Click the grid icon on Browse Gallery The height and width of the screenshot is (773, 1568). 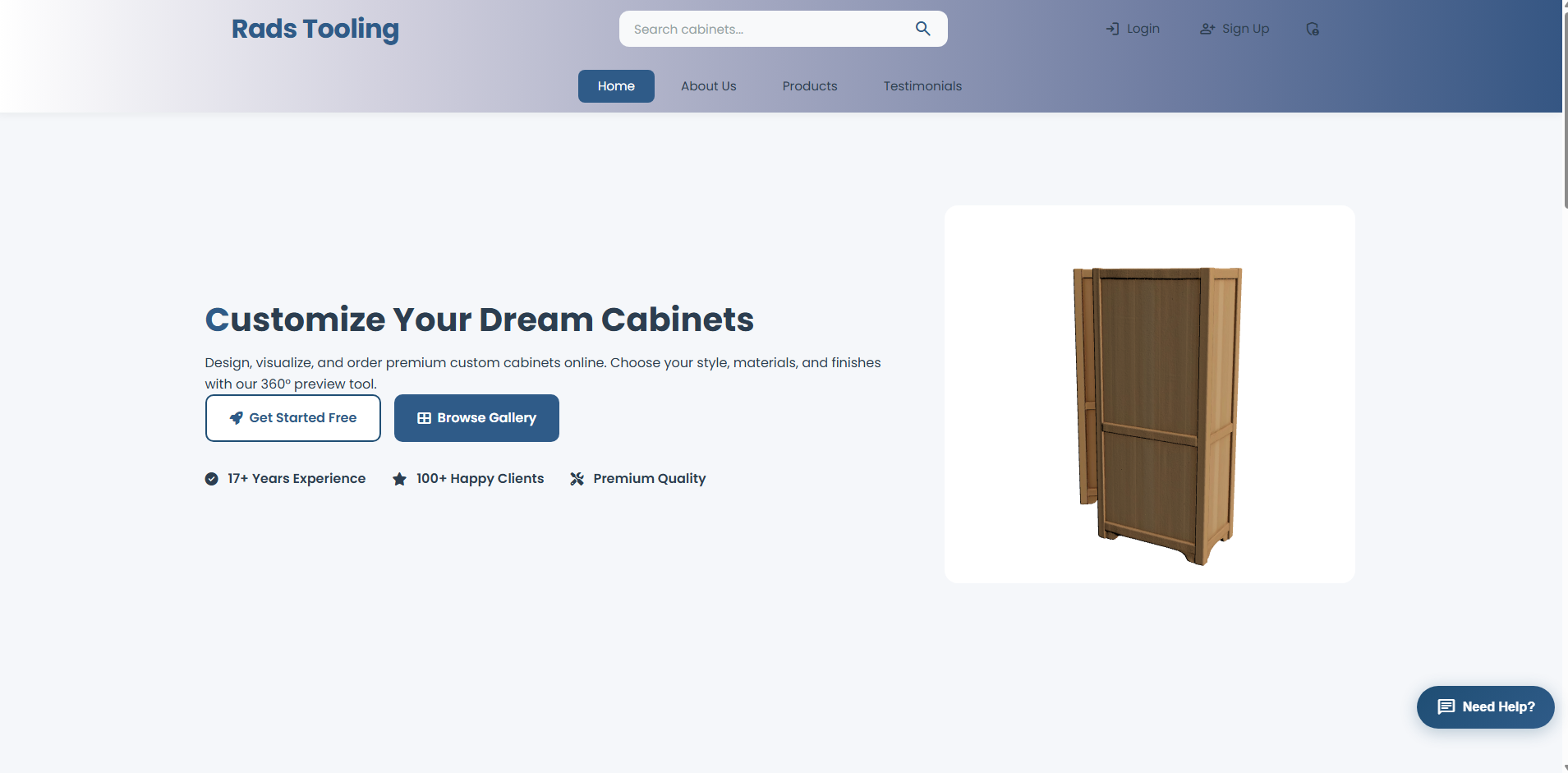424,418
